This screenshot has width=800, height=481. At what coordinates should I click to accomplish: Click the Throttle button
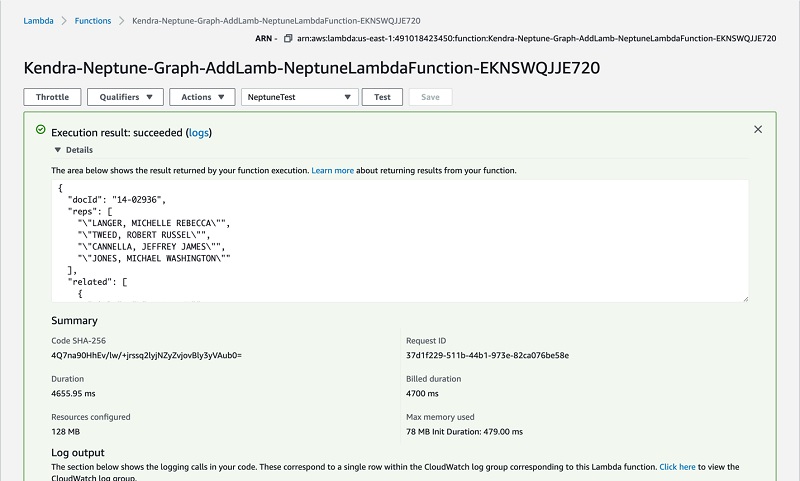coord(52,97)
